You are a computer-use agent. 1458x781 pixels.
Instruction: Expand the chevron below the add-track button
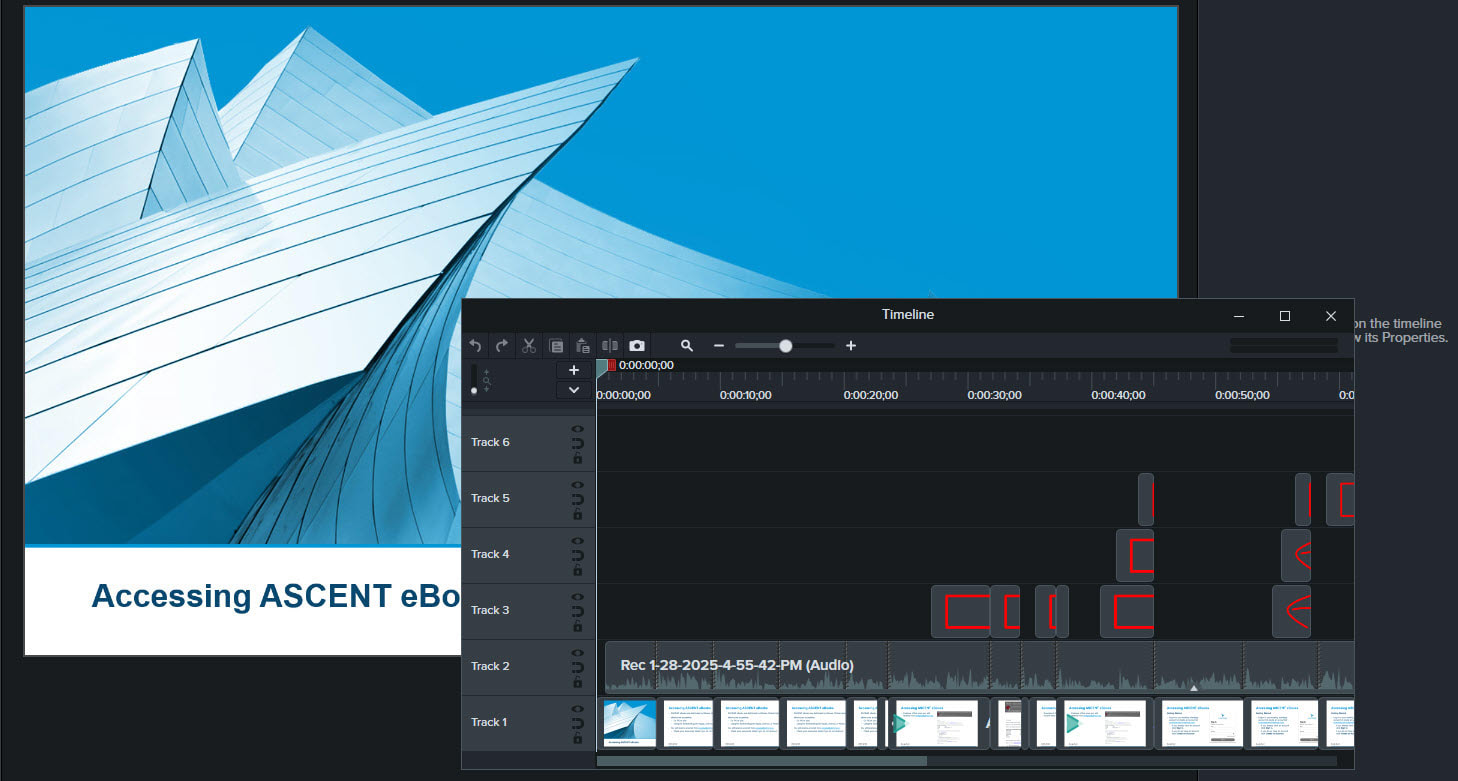coord(574,390)
